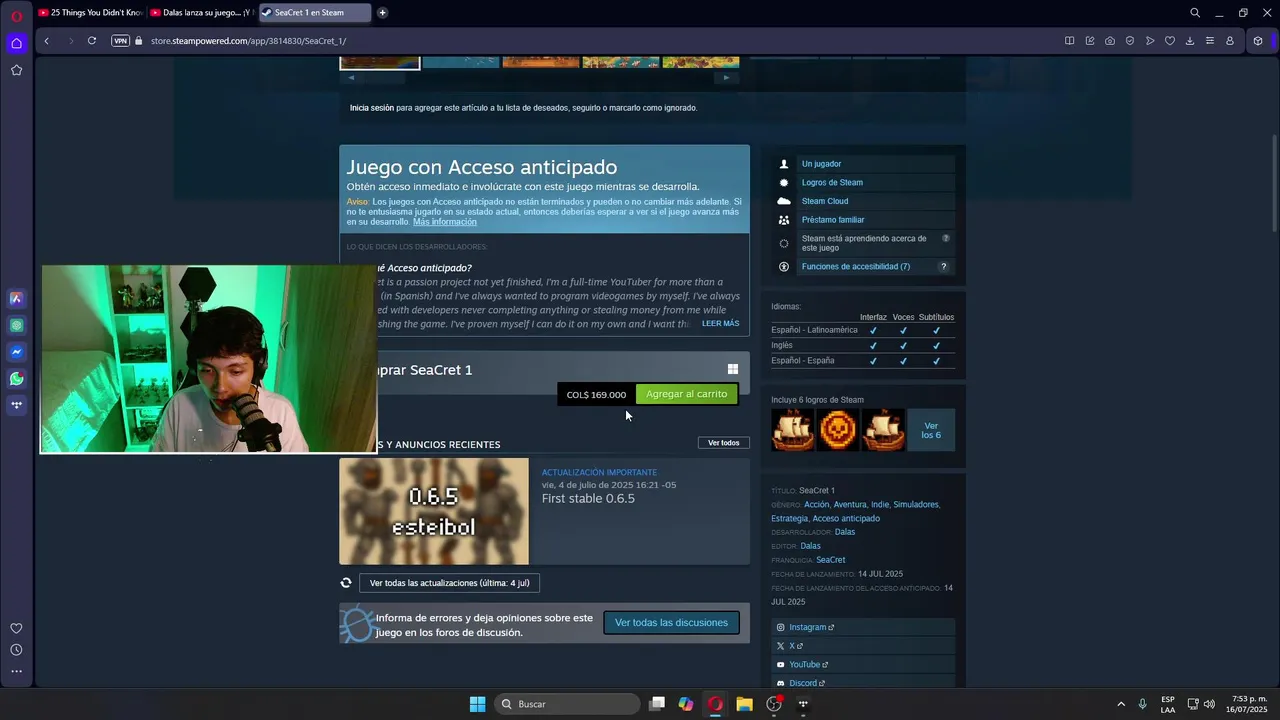The height and width of the screenshot is (720, 1280).
Task: Open WhatsApp in the Opera sidebar
Action: pyautogui.click(x=16, y=379)
